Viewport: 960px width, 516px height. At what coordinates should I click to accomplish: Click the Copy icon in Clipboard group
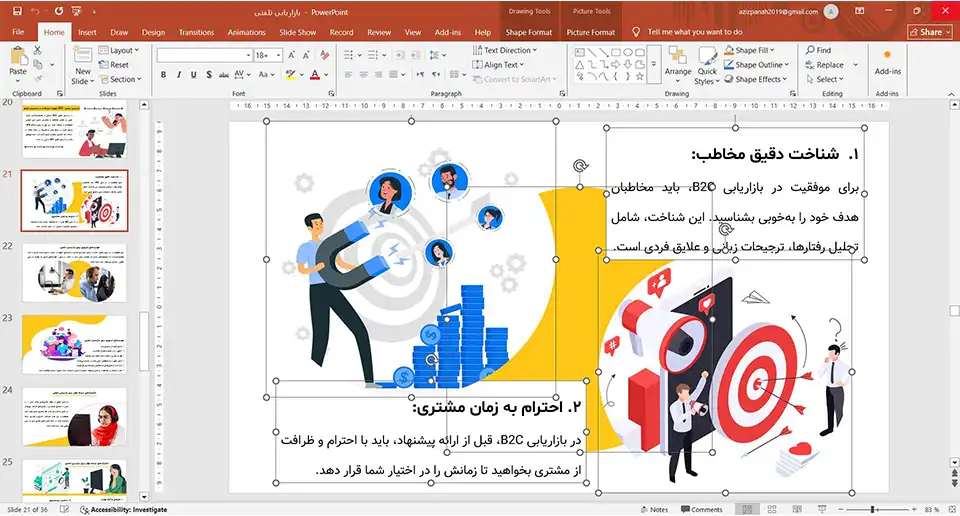[x=38, y=64]
